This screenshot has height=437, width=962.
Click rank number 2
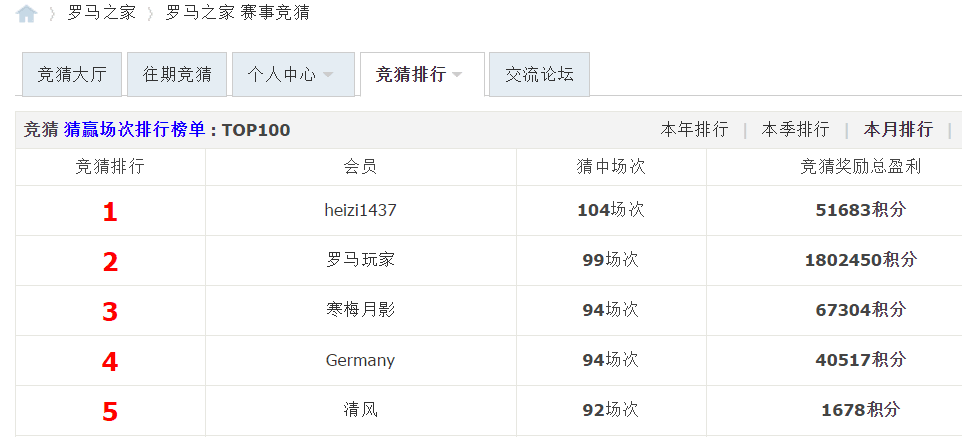point(110,262)
